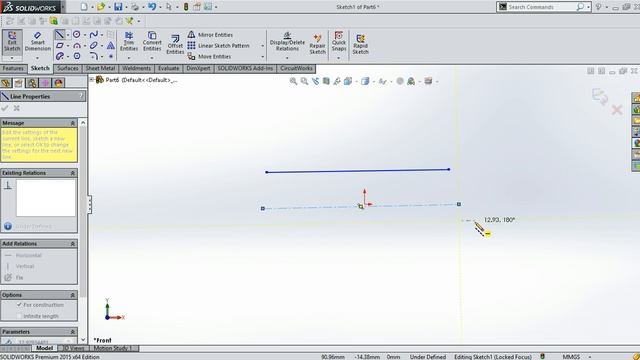Select the Line sketch tool

pos(60,35)
